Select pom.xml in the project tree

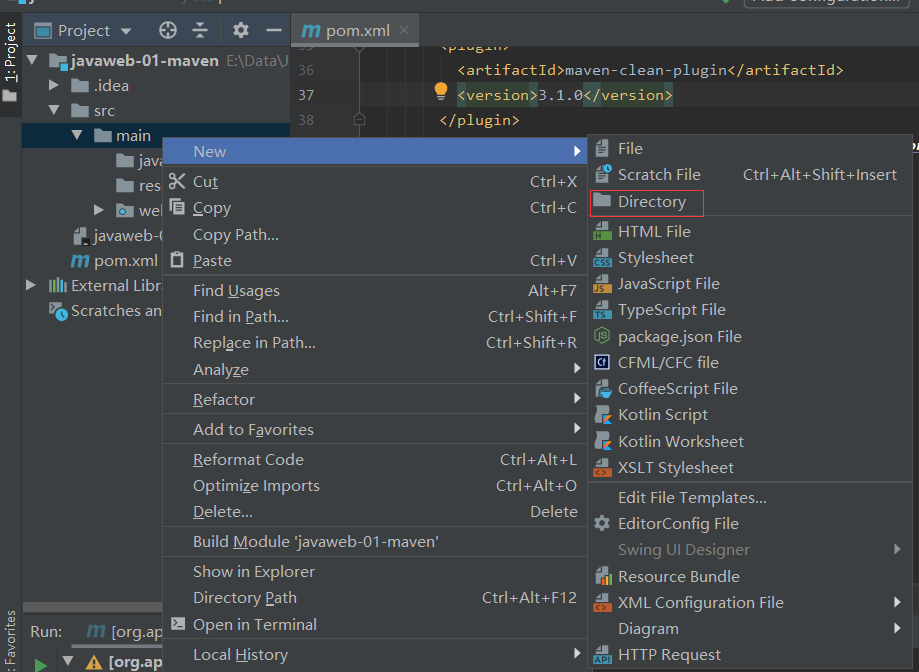[x=115, y=261]
